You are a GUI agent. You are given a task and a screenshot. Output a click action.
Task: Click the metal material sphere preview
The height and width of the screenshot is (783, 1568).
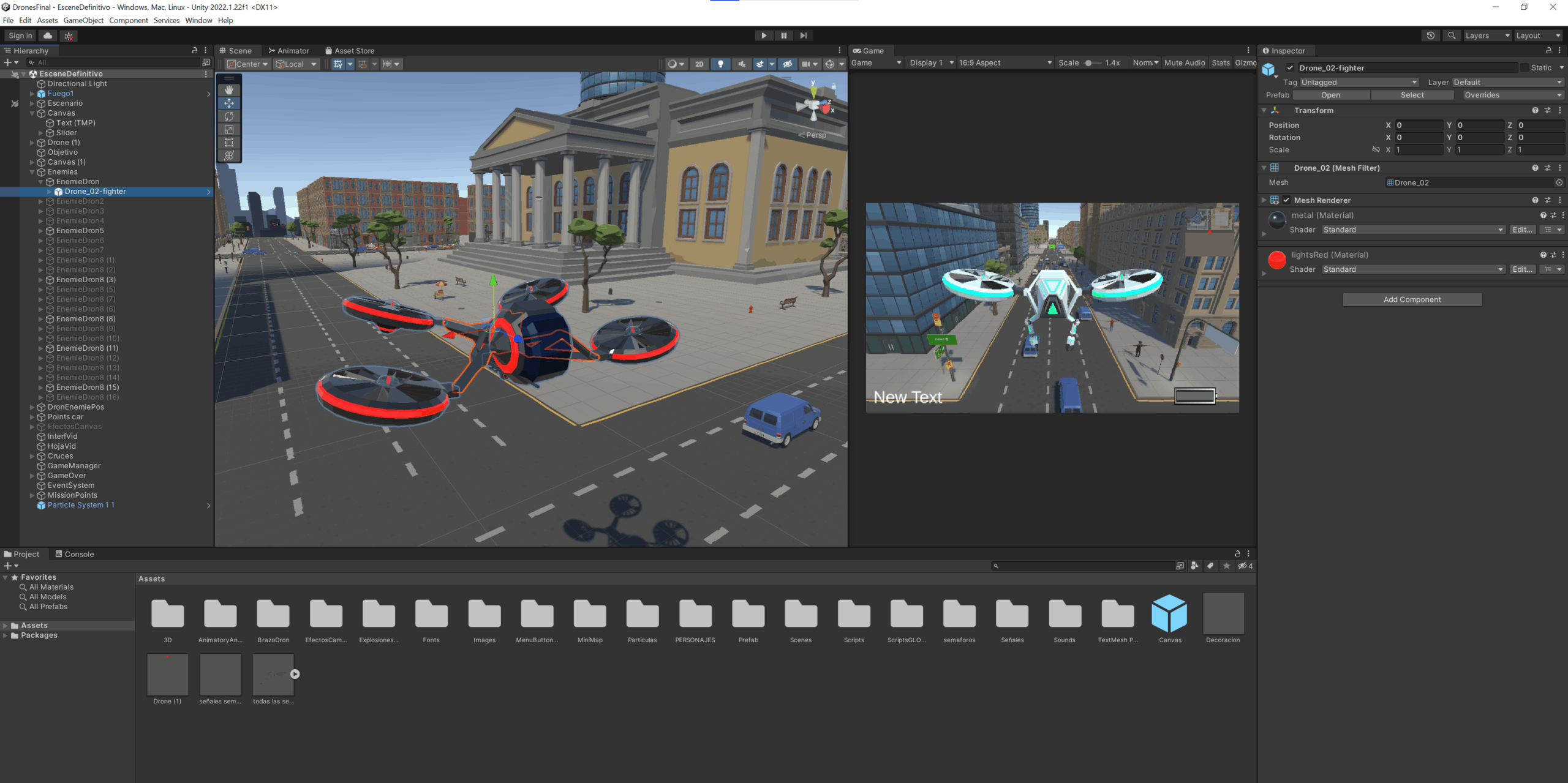pyautogui.click(x=1276, y=220)
